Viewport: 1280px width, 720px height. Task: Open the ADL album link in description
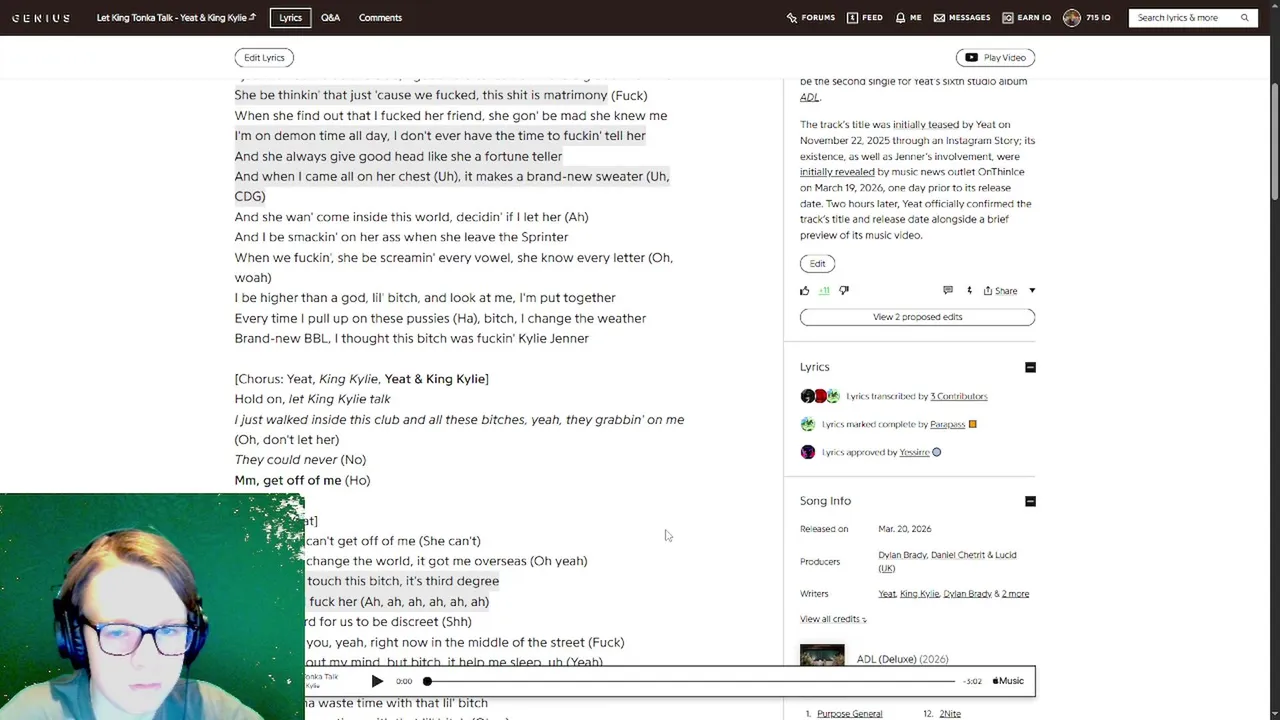click(x=809, y=97)
